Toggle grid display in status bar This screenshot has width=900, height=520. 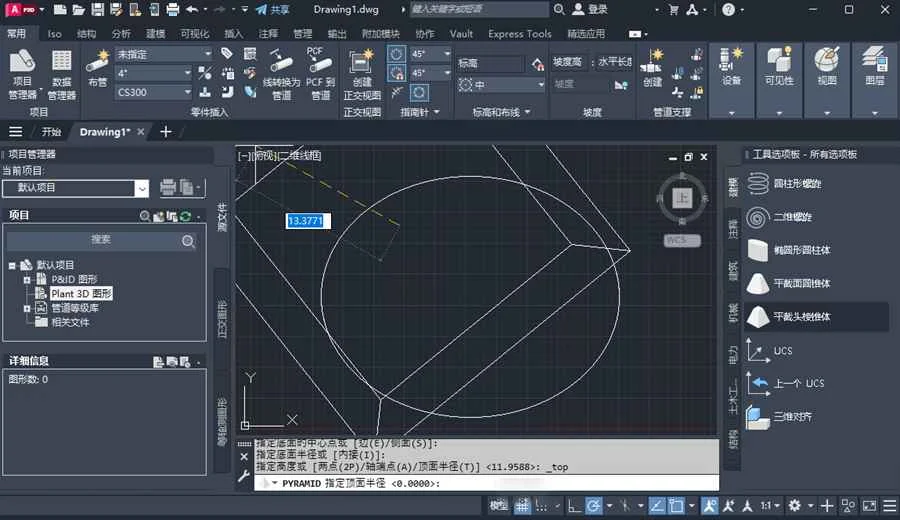pos(522,506)
